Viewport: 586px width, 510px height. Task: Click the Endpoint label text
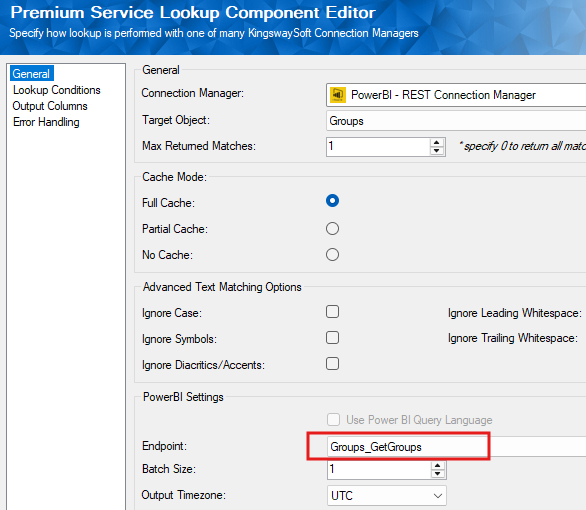[164, 446]
